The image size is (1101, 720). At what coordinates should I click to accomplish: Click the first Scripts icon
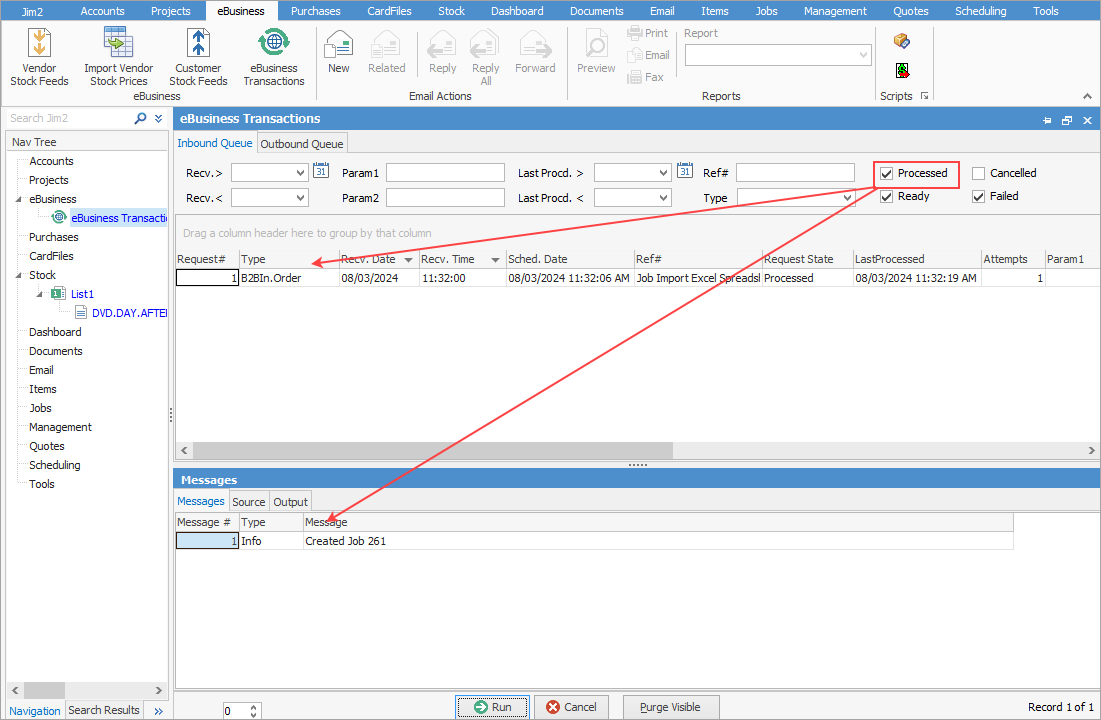901,41
